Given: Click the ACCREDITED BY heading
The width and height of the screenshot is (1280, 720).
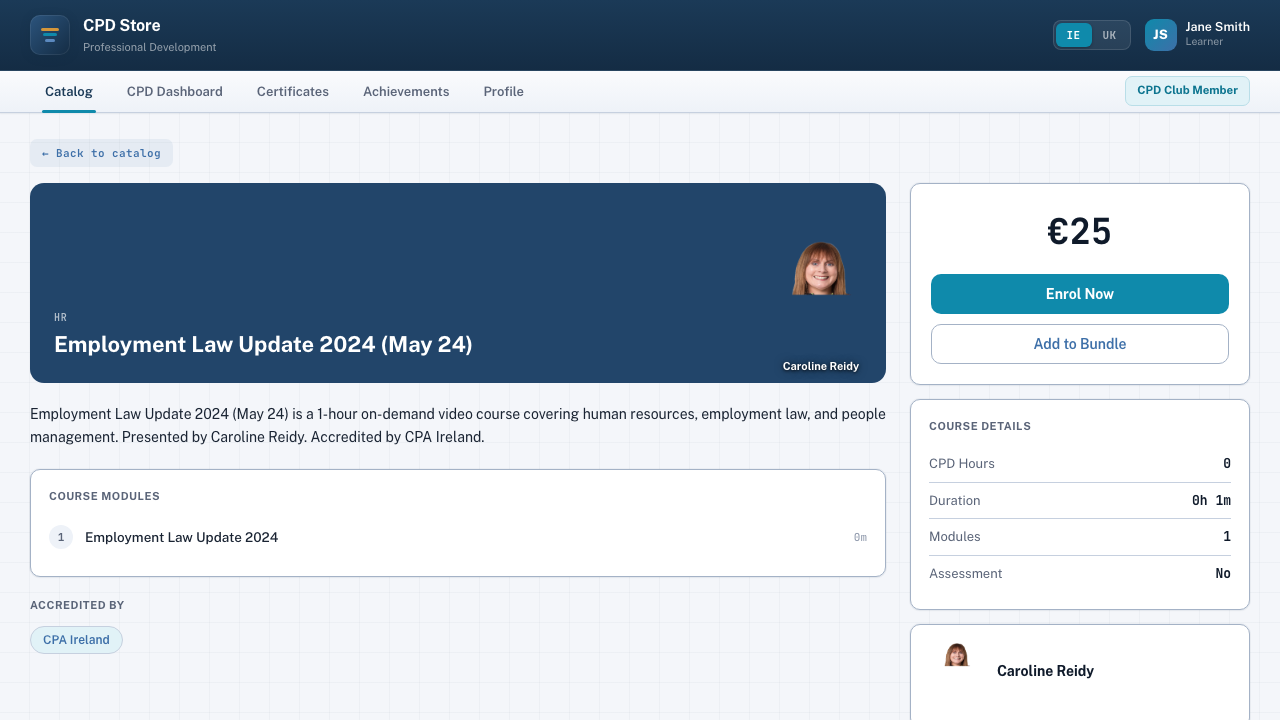Looking at the screenshot, I should pos(77,605).
